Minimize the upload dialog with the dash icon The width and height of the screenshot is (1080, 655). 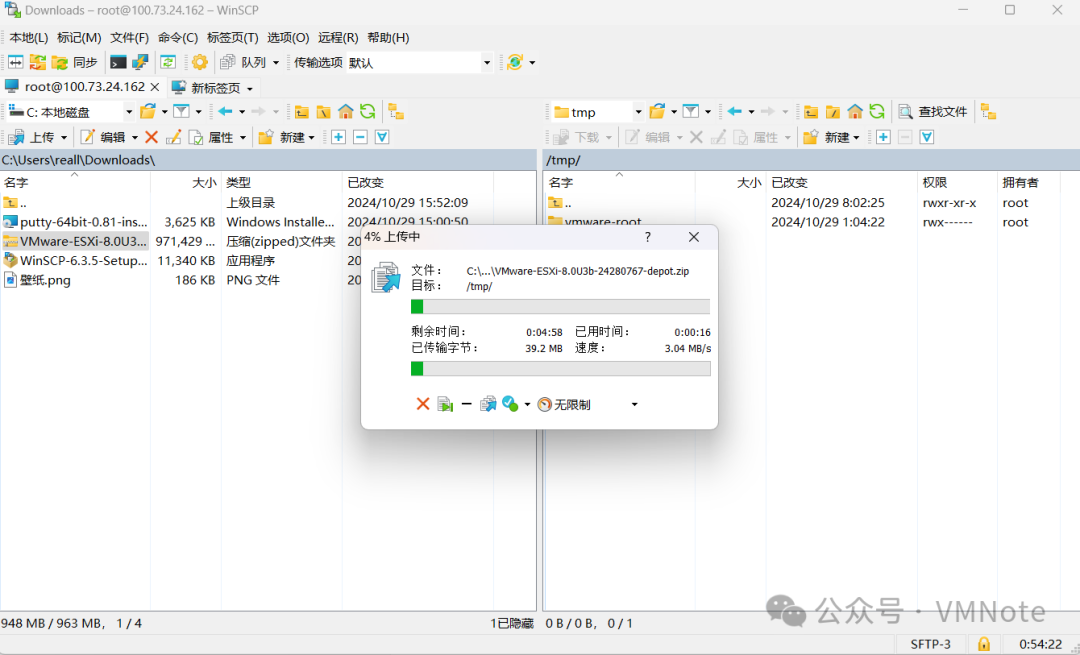pos(466,404)
